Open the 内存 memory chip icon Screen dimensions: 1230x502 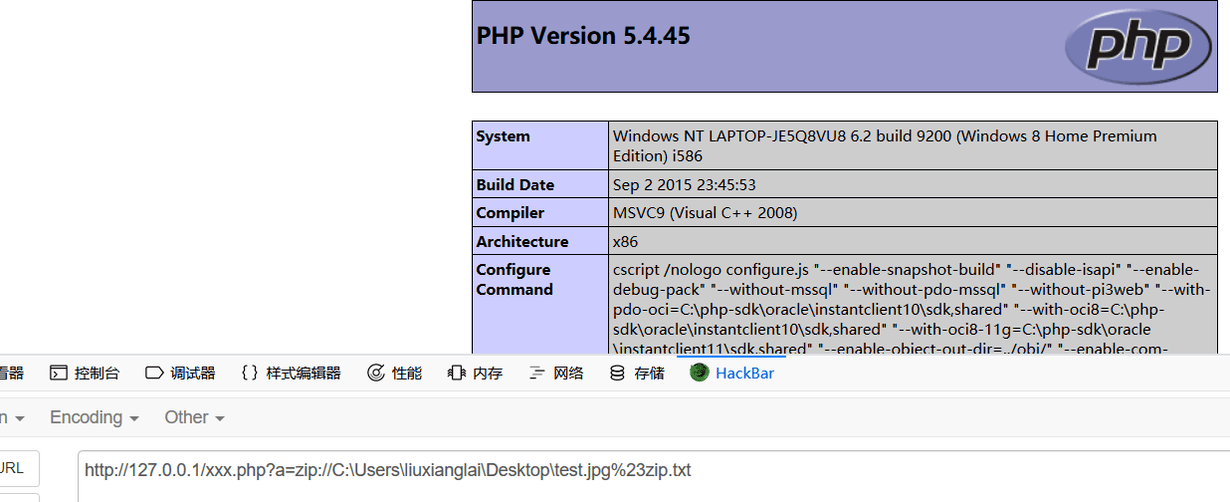pyautogui.click(x=457, y=373)
